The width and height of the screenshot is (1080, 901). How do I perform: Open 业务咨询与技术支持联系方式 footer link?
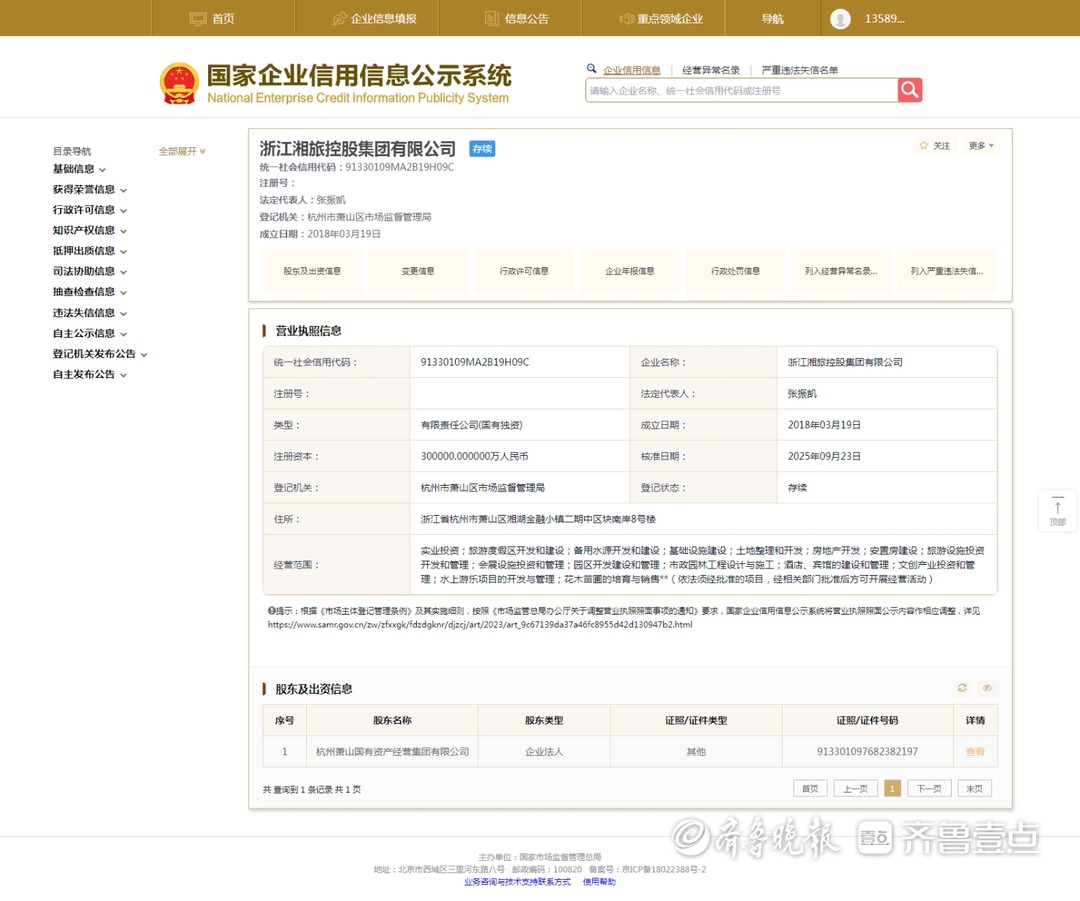[x=517, y=882]
